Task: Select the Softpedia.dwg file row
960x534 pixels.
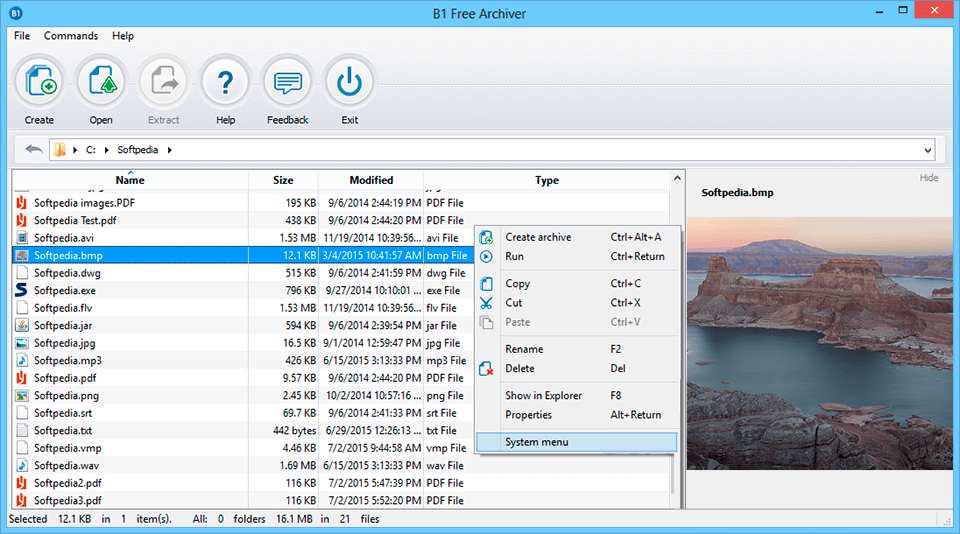Action: [242, 273]
